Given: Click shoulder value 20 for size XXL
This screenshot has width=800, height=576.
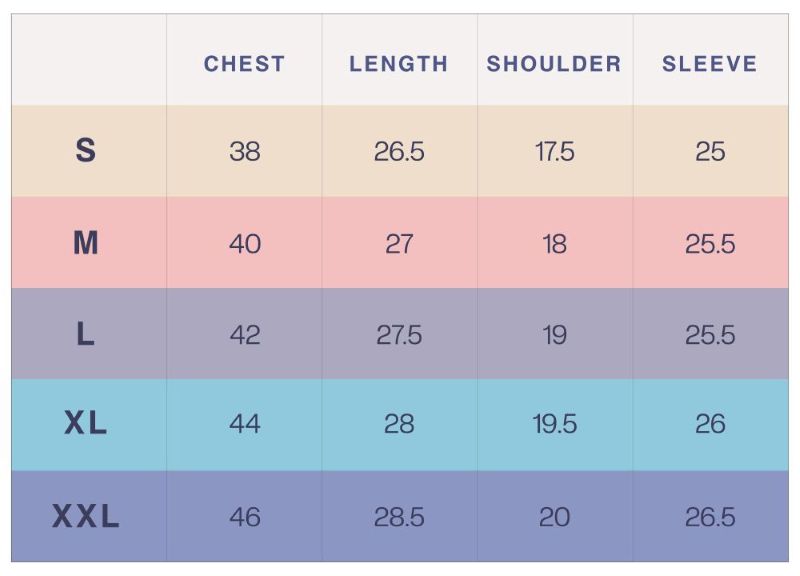Looking at the screenshot, I should [554, 517].
